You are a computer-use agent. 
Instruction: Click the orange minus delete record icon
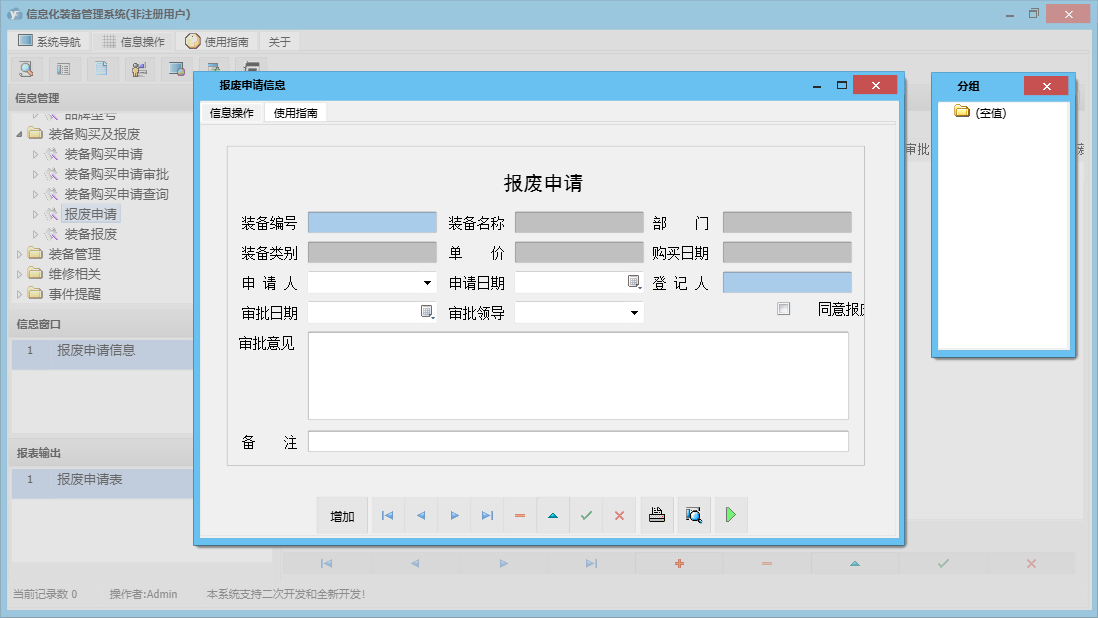[x=520, y=515]
